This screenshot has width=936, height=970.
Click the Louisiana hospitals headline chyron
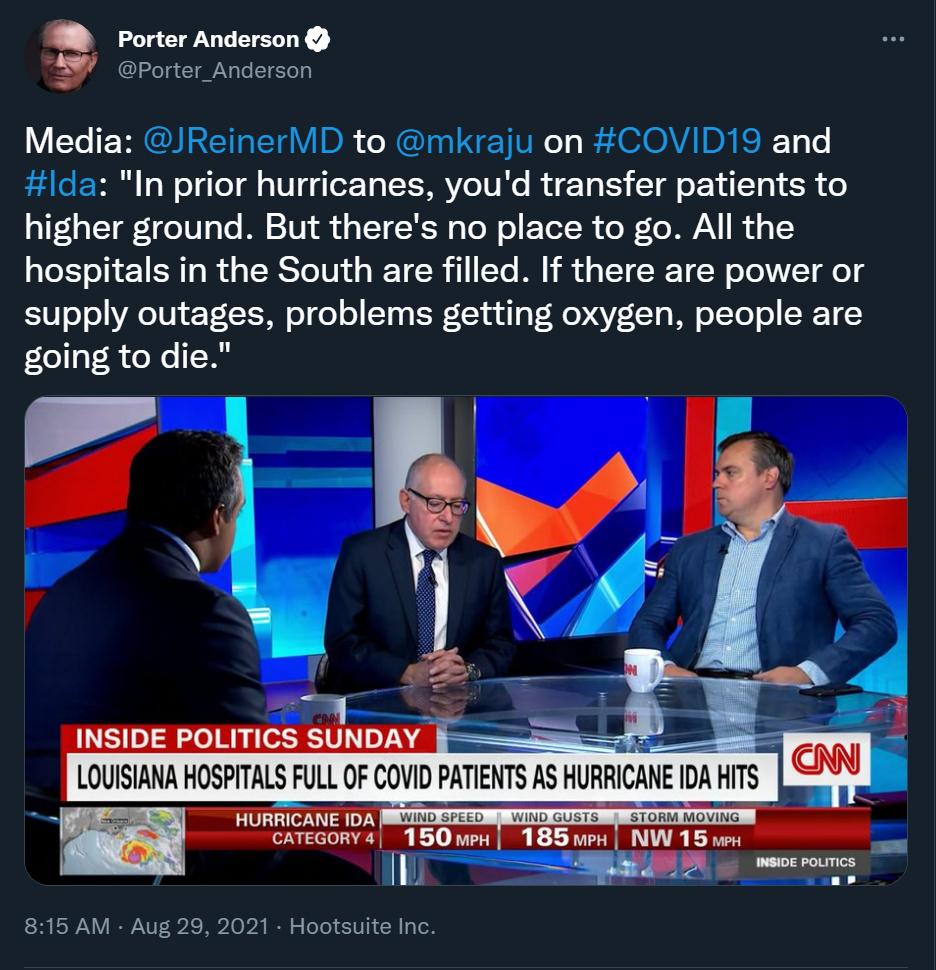pyautogui.click(x=418, y=777)
